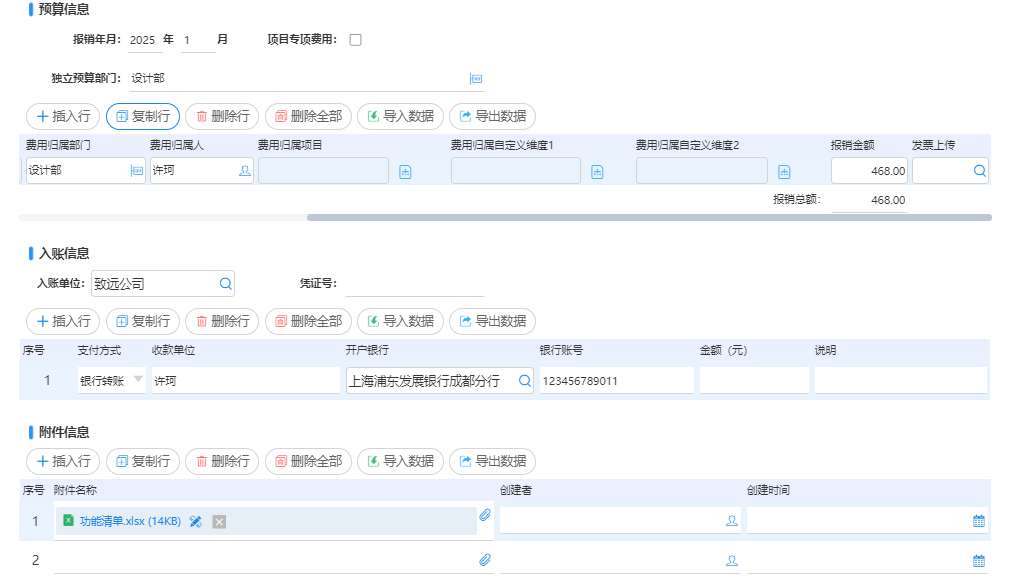
Task: Click 插入行 in the 预算信息 section
Action: click(63, 117)
